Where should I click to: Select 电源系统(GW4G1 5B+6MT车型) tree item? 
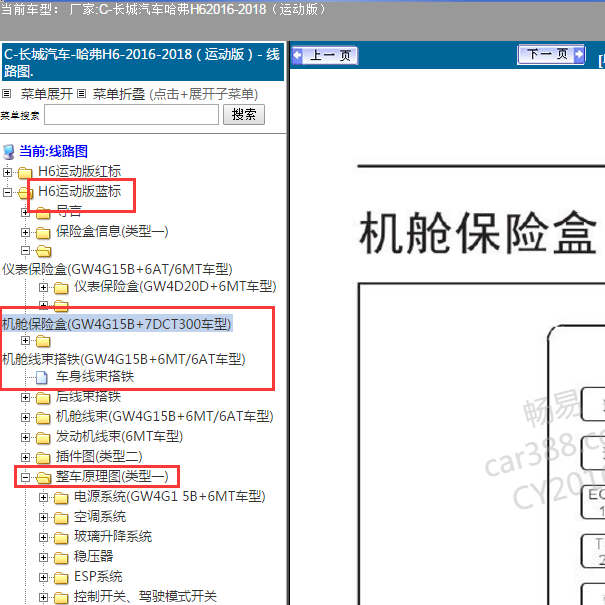(x=170, y=497)
